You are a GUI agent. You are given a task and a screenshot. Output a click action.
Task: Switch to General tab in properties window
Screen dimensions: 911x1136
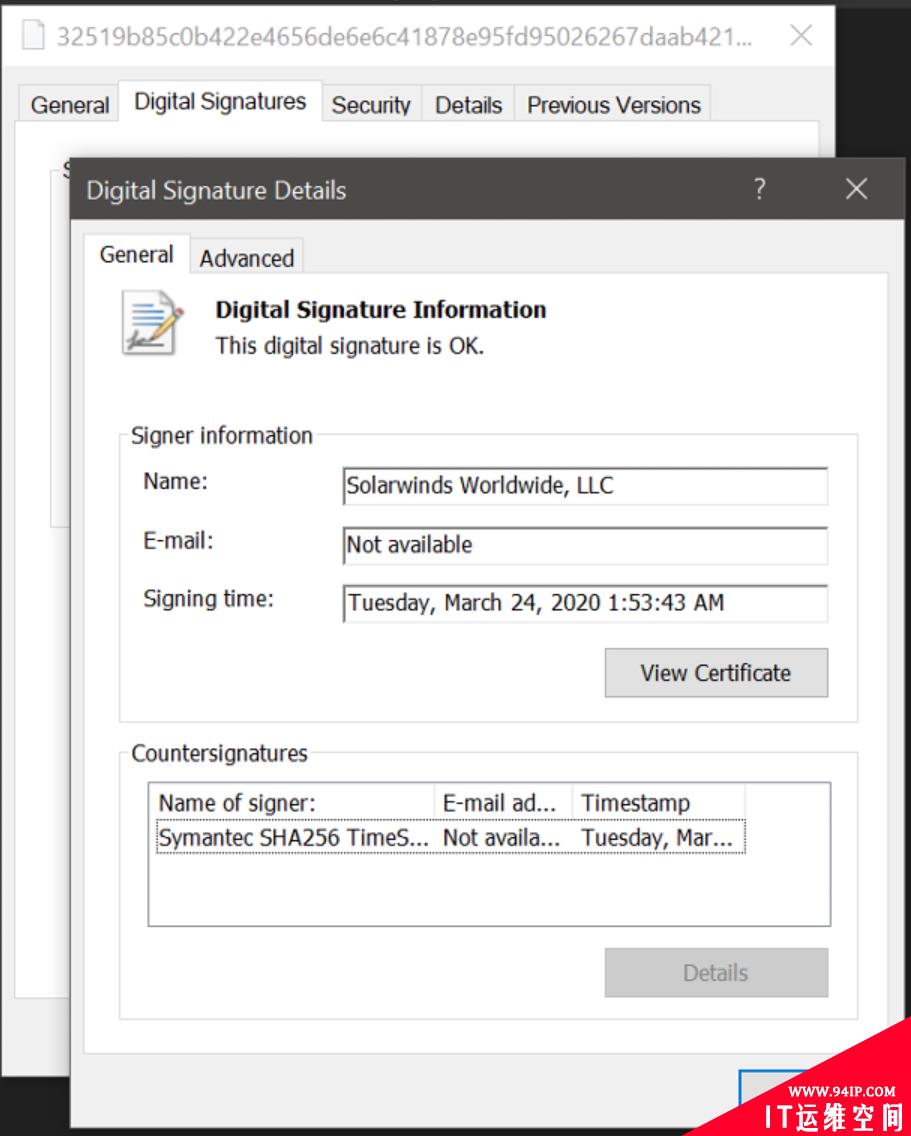pyautogui.click(x=70, y=105)
